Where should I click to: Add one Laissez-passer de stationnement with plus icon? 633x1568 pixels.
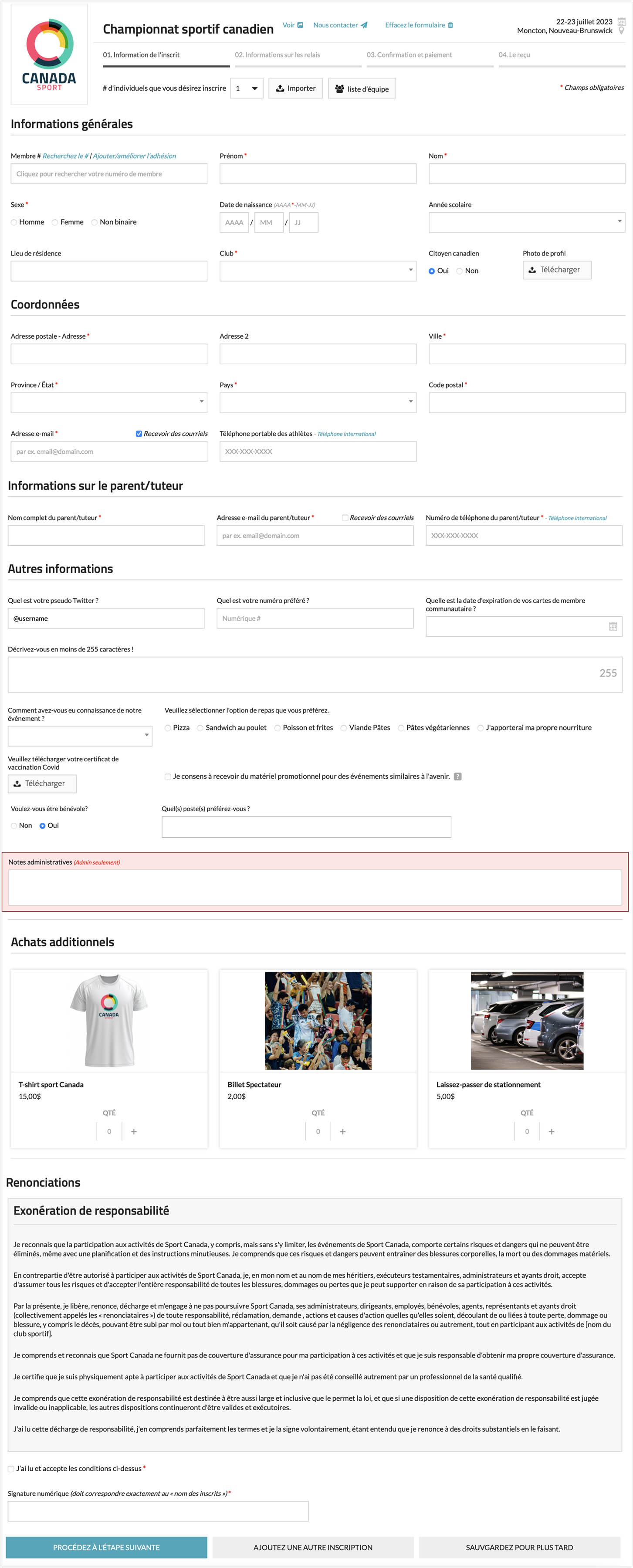pyautogui.click(x=552, y=1131)
